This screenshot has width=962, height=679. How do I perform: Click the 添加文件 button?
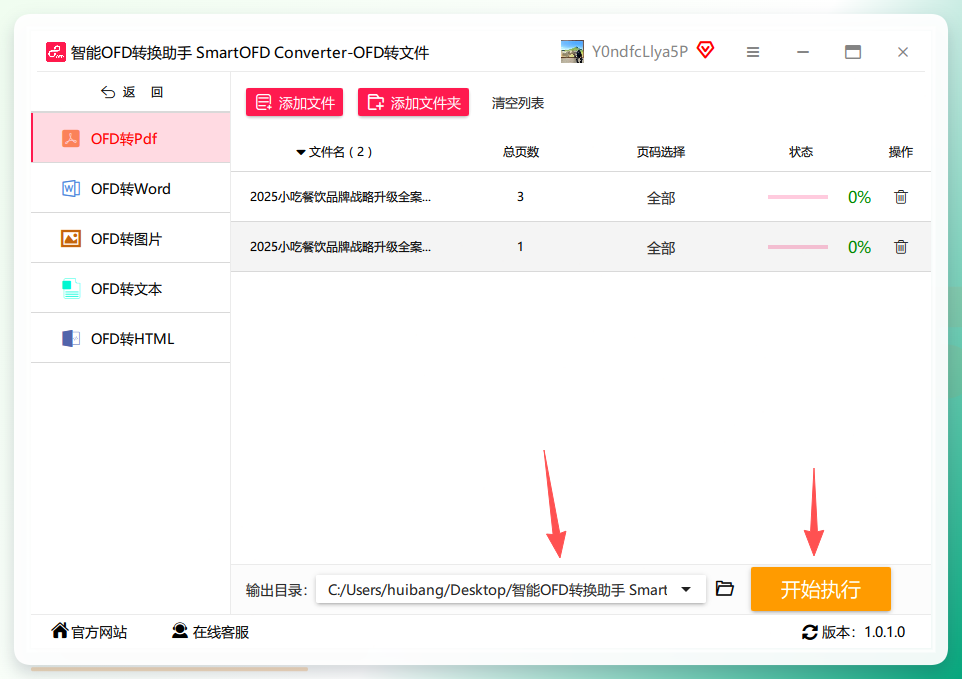(x=294, y=102)
